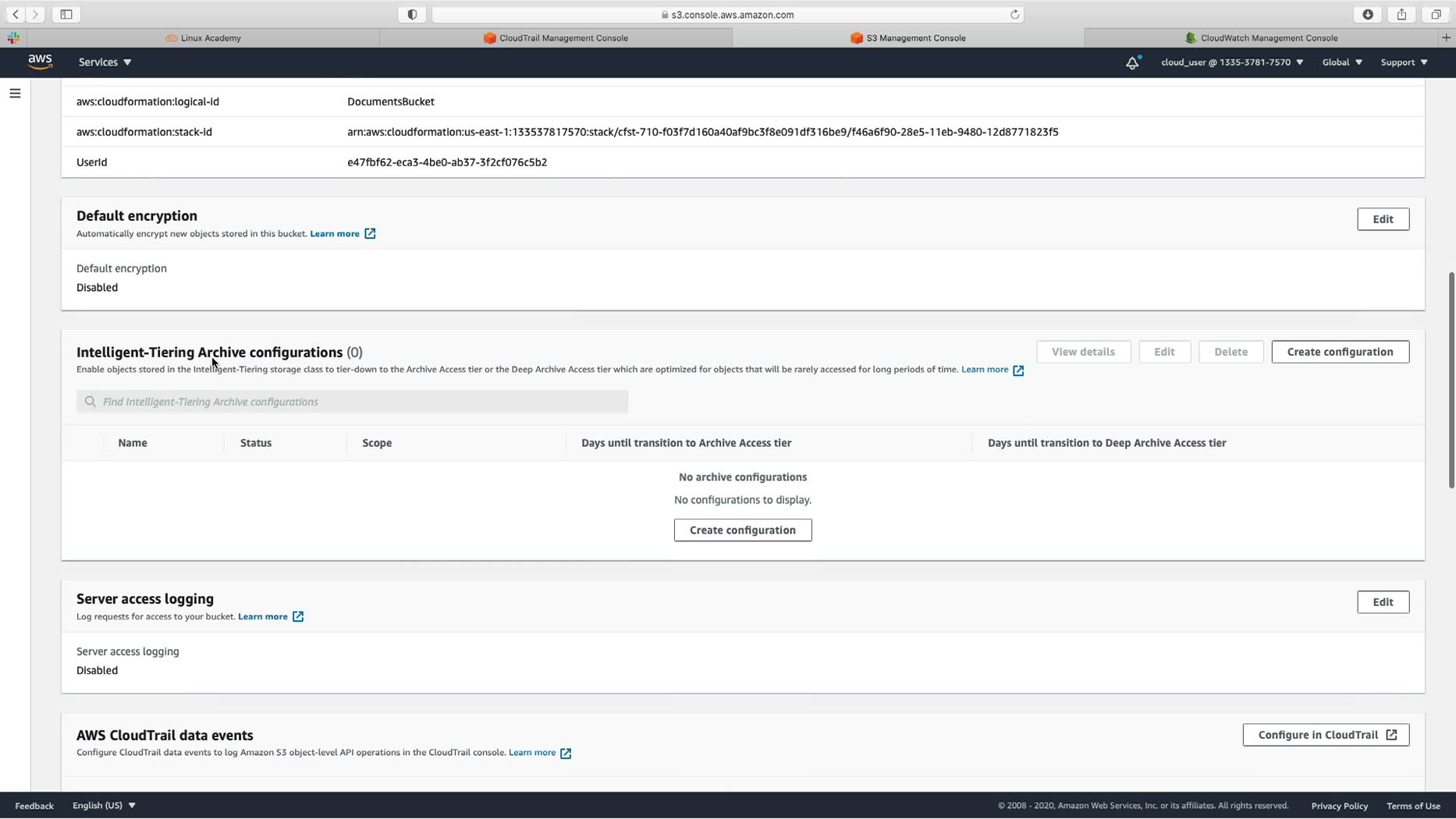The height and width of the screenshot is (819, 1456).
Task: Open the pinned Slack tab icon
Action: (x=13, y=37)
